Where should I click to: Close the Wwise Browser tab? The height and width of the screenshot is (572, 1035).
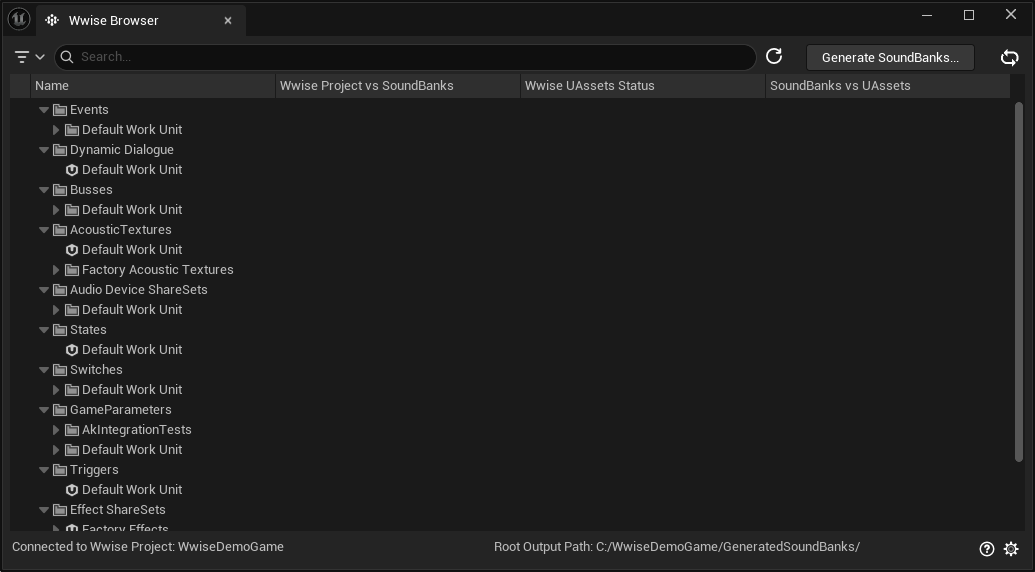(x=228, y=20)
